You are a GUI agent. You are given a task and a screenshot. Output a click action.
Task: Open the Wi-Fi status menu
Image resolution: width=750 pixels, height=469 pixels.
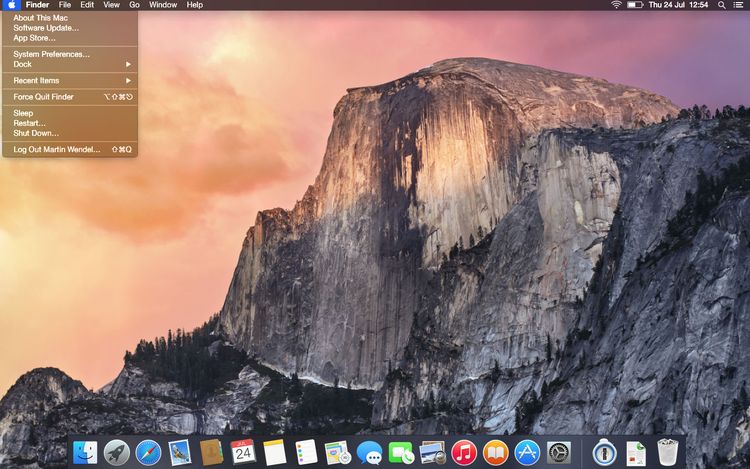coord(616,5)
